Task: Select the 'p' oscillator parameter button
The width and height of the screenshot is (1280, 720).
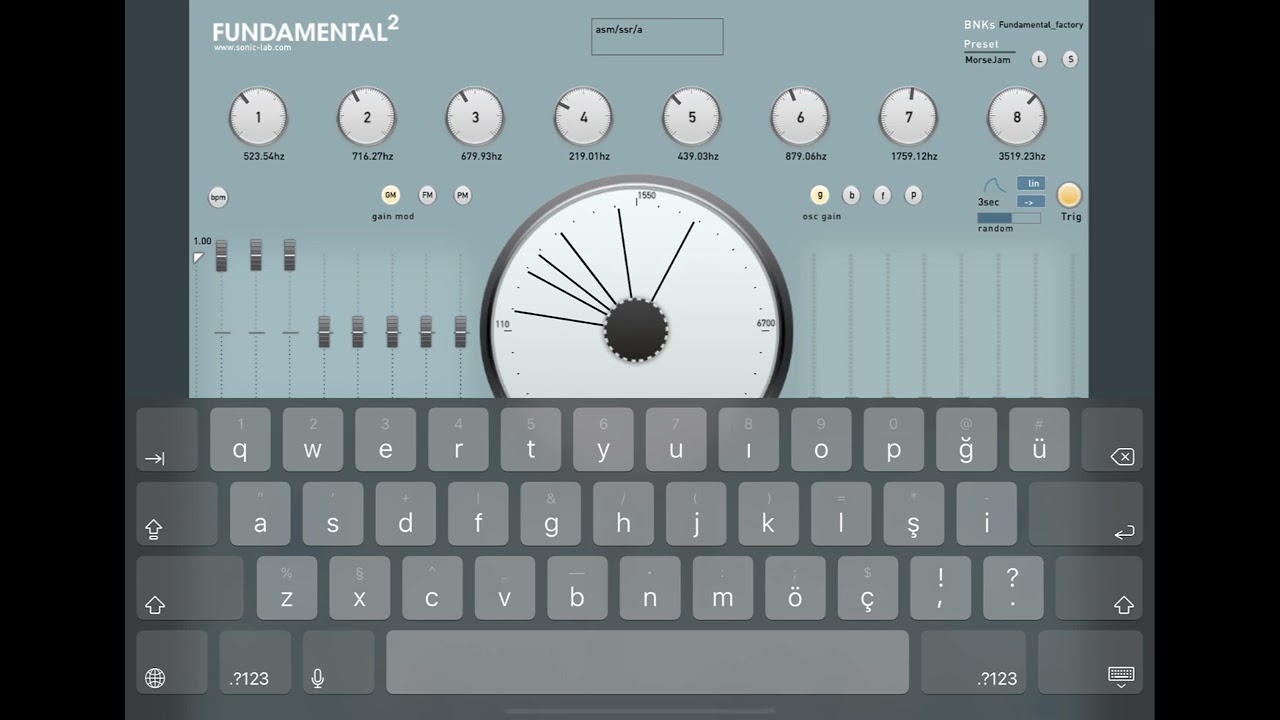Action: click(x=913, y=195)
